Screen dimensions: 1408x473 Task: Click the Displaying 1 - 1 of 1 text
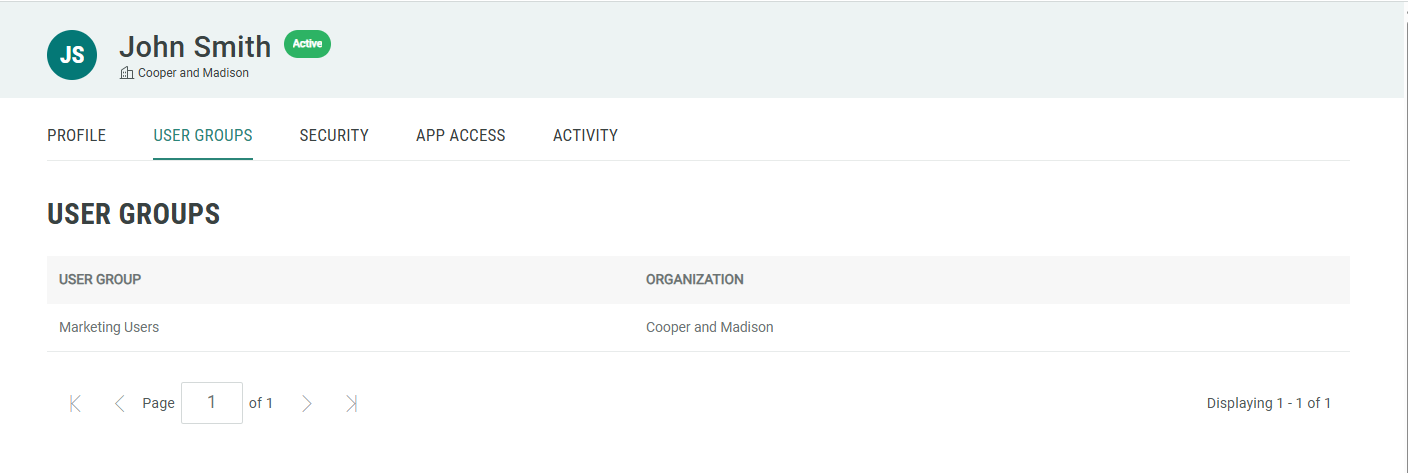pos(1269,404)
